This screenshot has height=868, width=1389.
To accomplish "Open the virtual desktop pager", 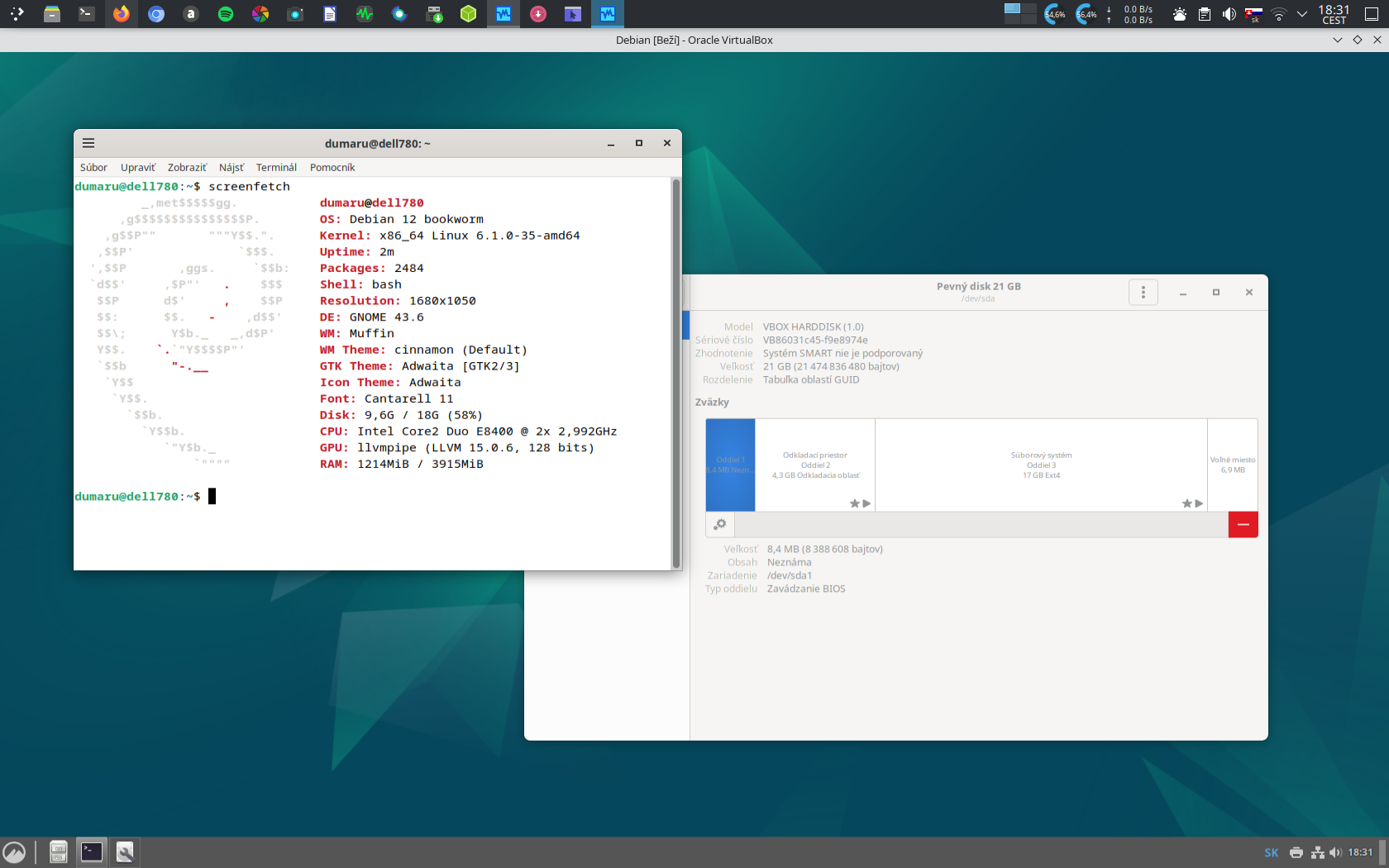I will coord(1020,13).
